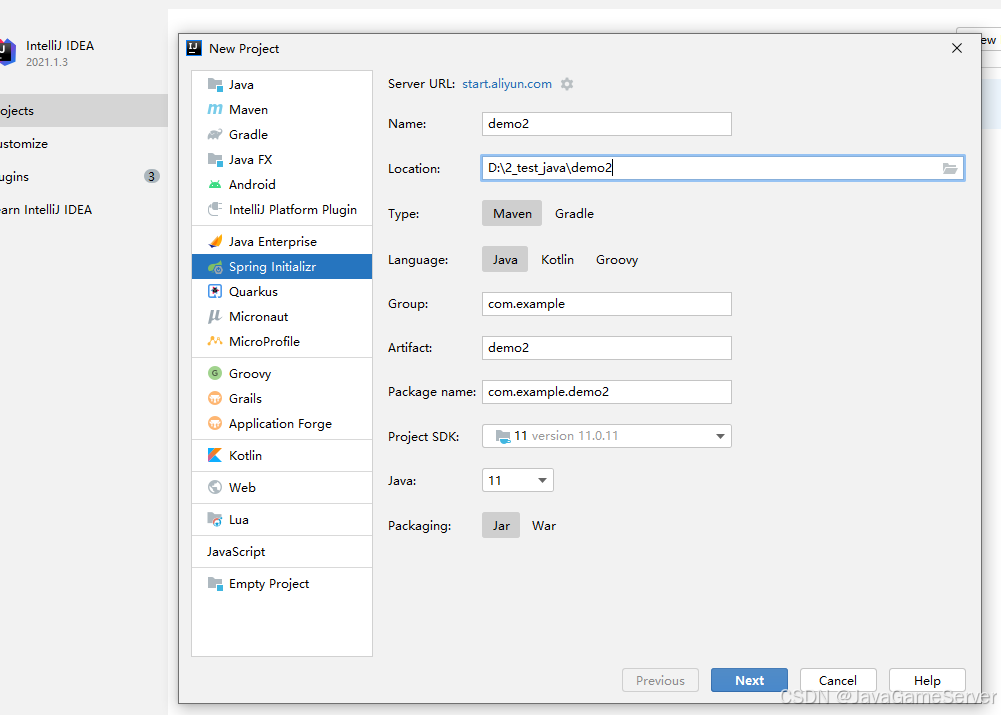The width and height of the screenshot is (1001, 715).
Task: Click the Group input field
Action: pyautogui.click(x=606, y=304)
